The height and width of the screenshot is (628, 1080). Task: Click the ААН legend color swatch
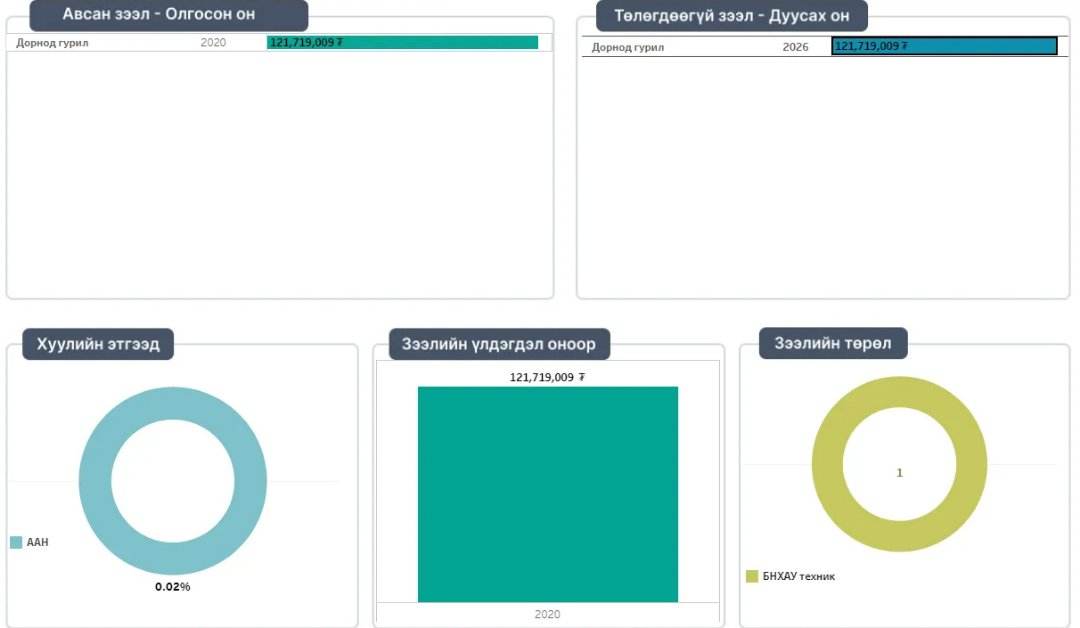click(x=16, y=542)
